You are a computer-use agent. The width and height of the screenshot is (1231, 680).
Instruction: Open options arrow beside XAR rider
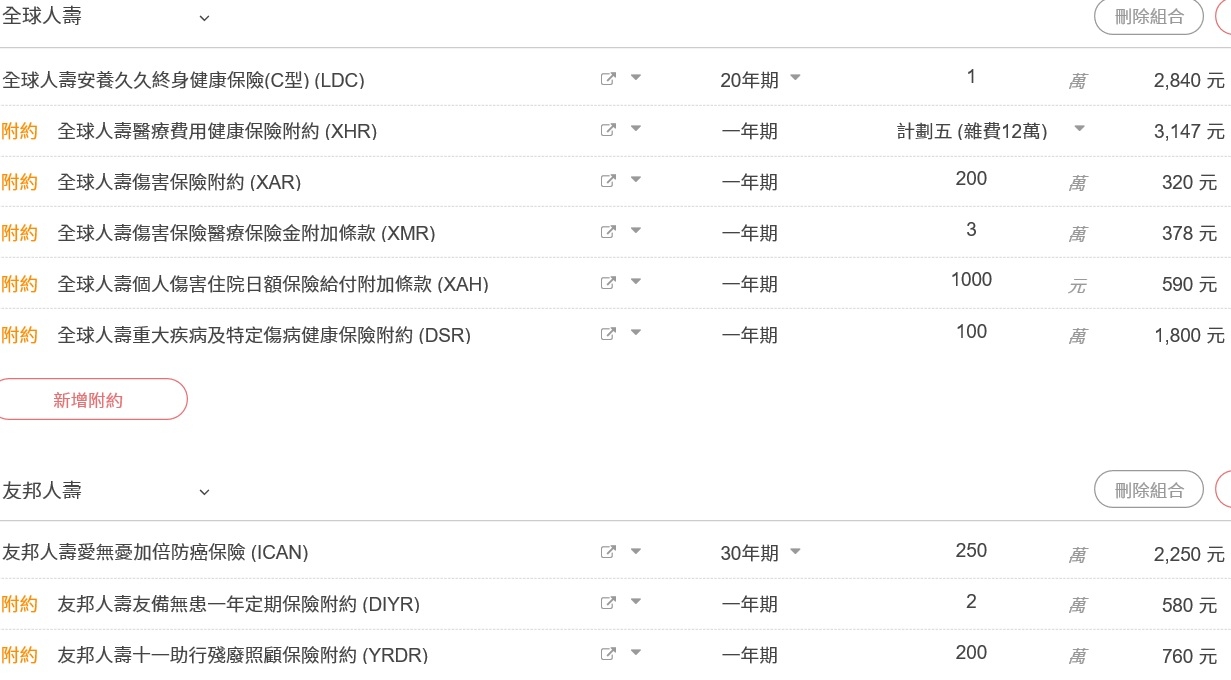pos(636,180)
